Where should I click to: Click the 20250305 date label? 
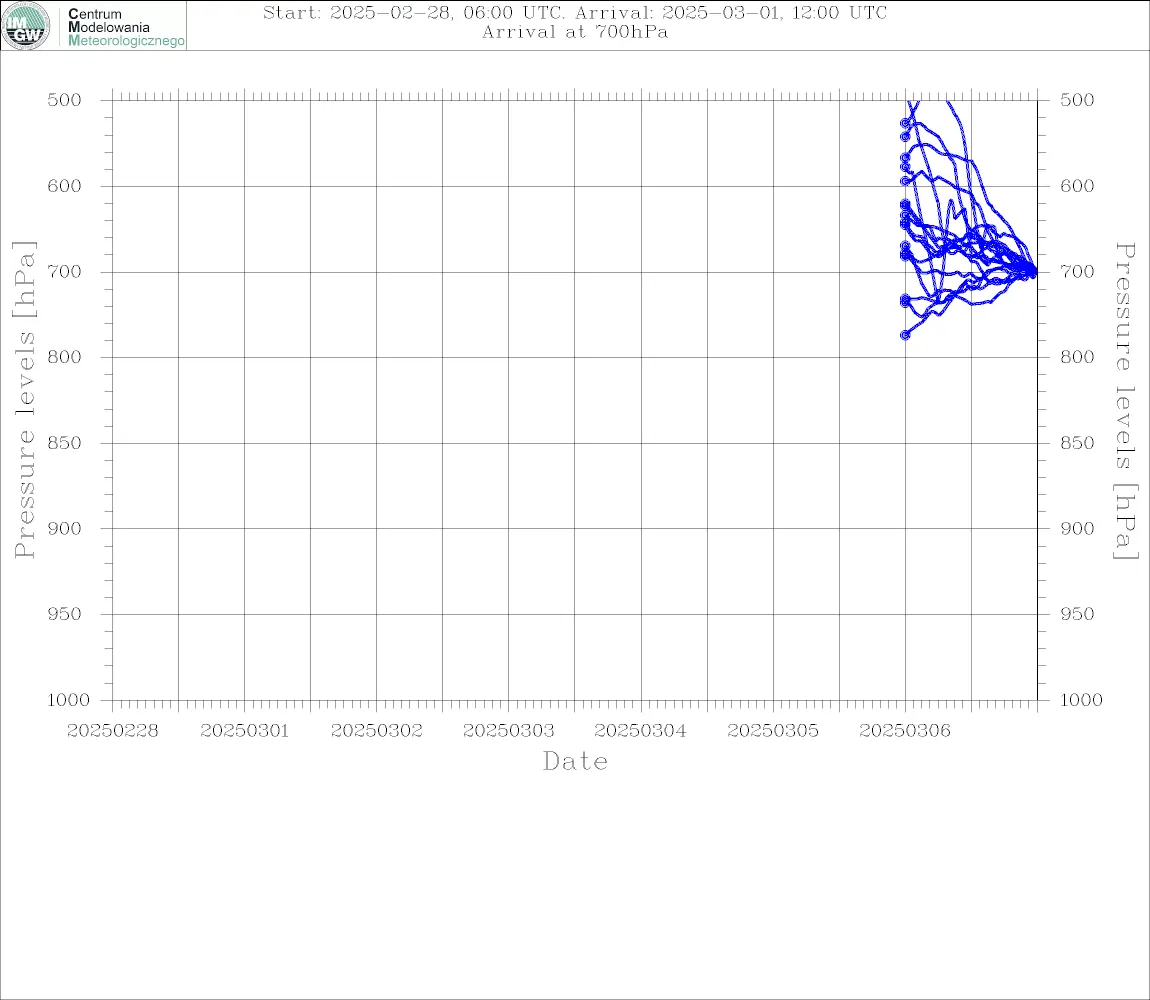coord(773,731)
